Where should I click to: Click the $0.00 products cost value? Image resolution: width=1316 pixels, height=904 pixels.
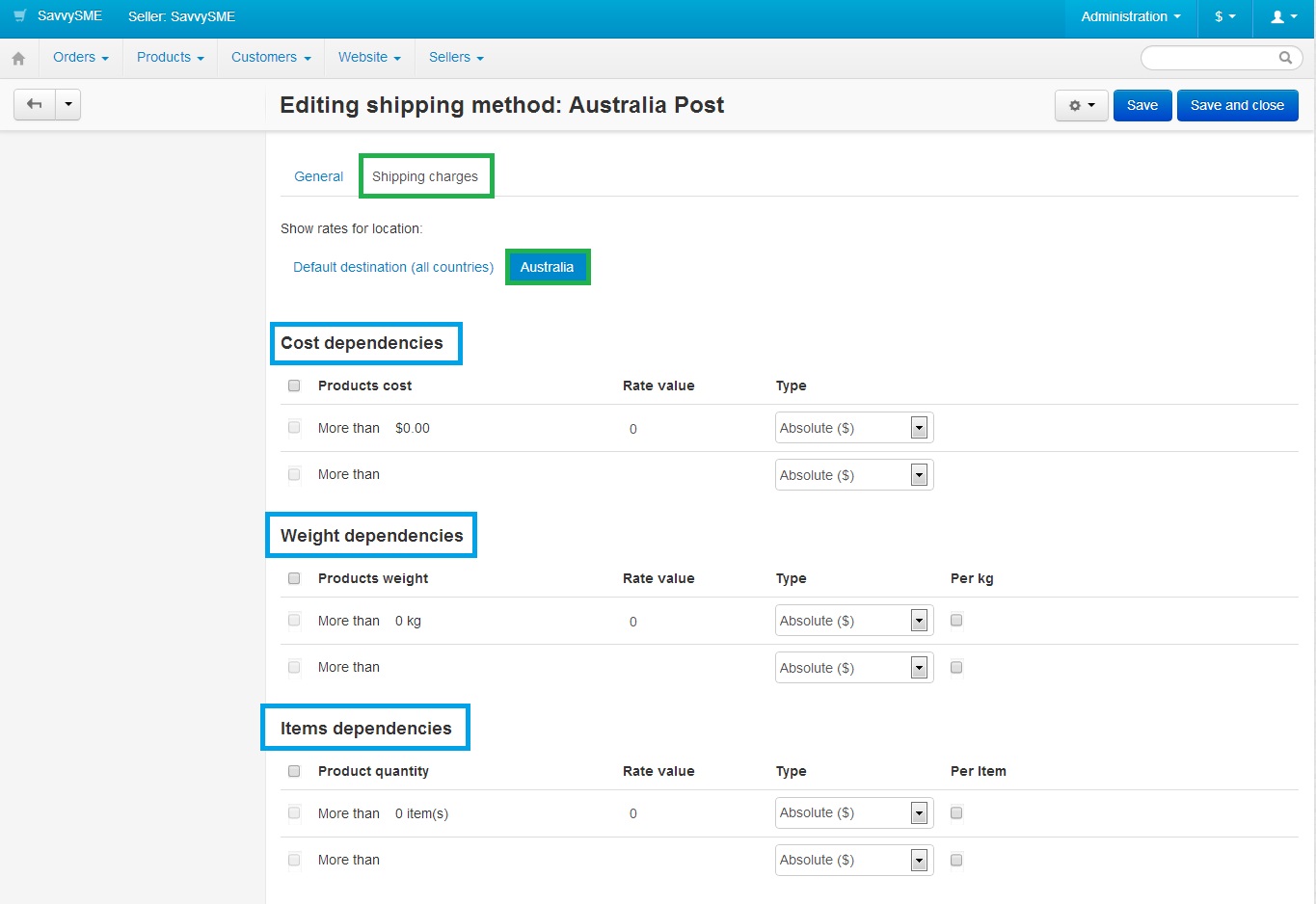(413, 428)
